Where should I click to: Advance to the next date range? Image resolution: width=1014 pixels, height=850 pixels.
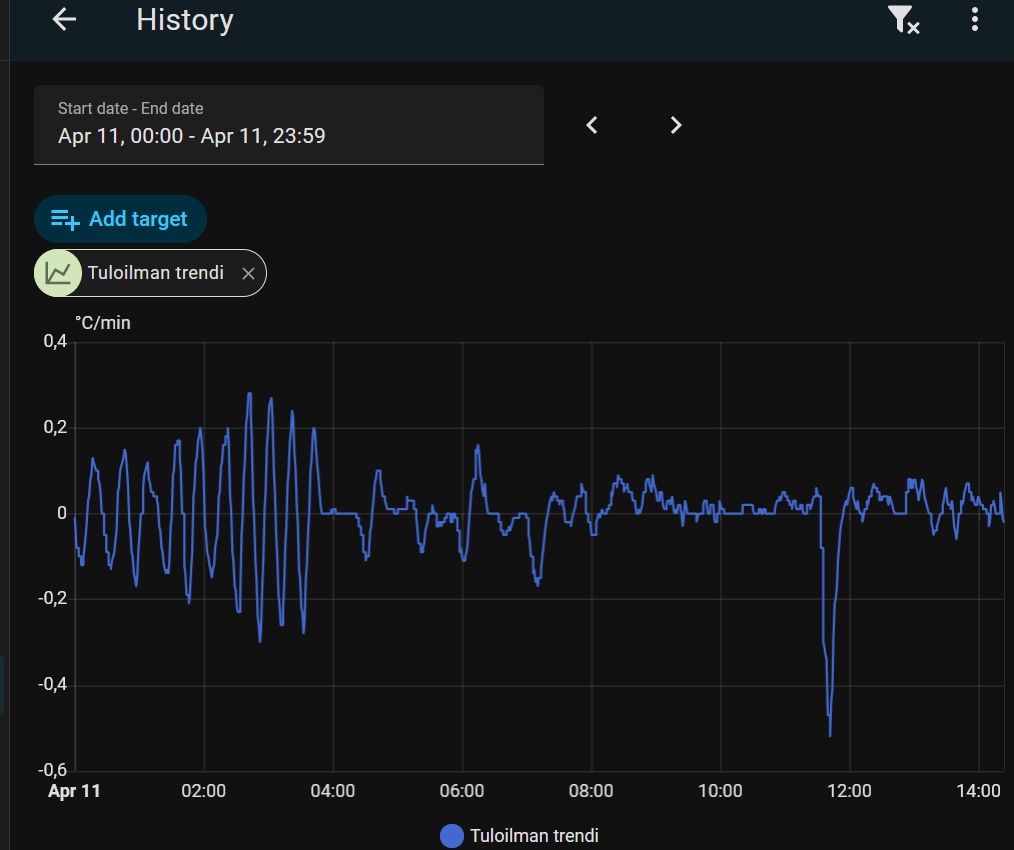pyautogui.click(x=676, y=125)
